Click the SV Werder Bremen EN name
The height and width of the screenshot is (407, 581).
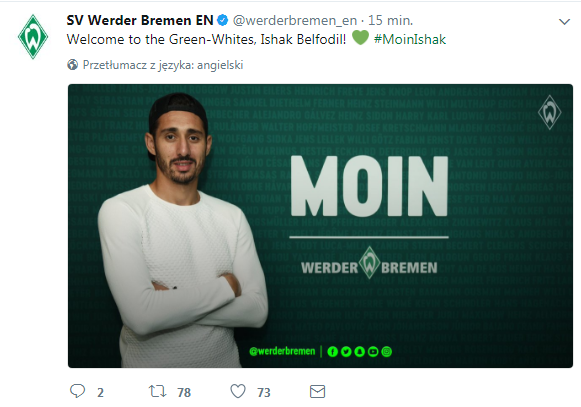pos(140,20)
